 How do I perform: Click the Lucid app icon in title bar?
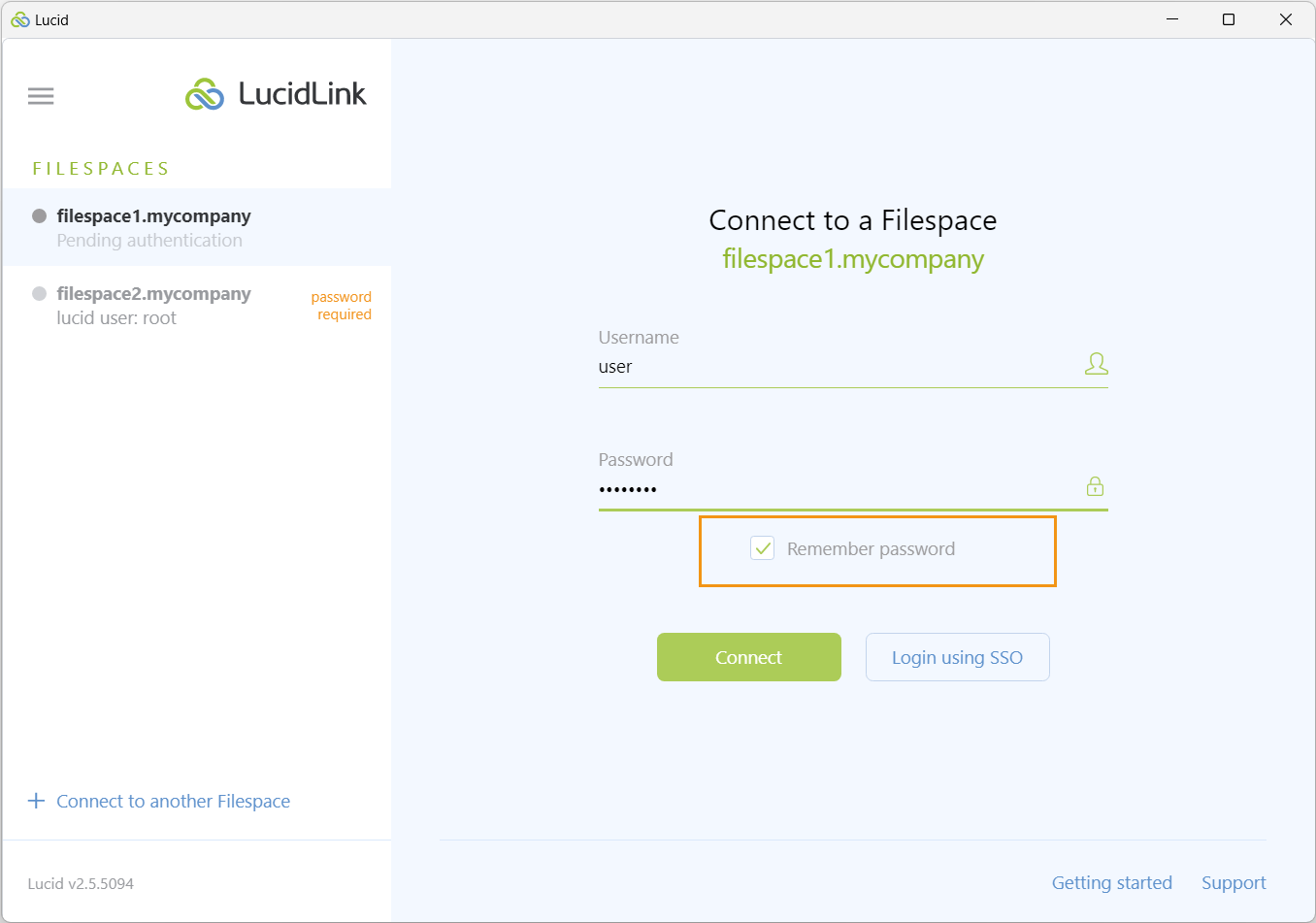tap(20, 19)
